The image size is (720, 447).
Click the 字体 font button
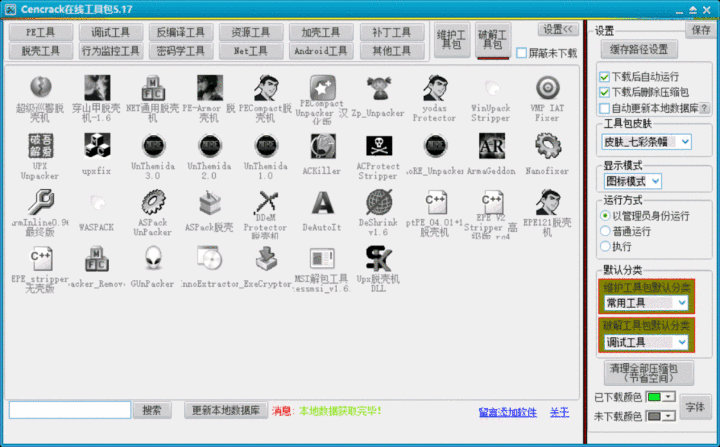pyautogui.click(x=695, y=407)
